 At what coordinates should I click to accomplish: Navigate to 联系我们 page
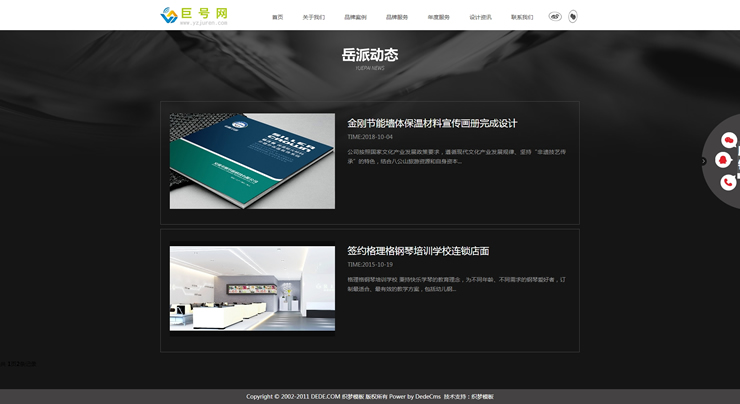pos(522,17)
